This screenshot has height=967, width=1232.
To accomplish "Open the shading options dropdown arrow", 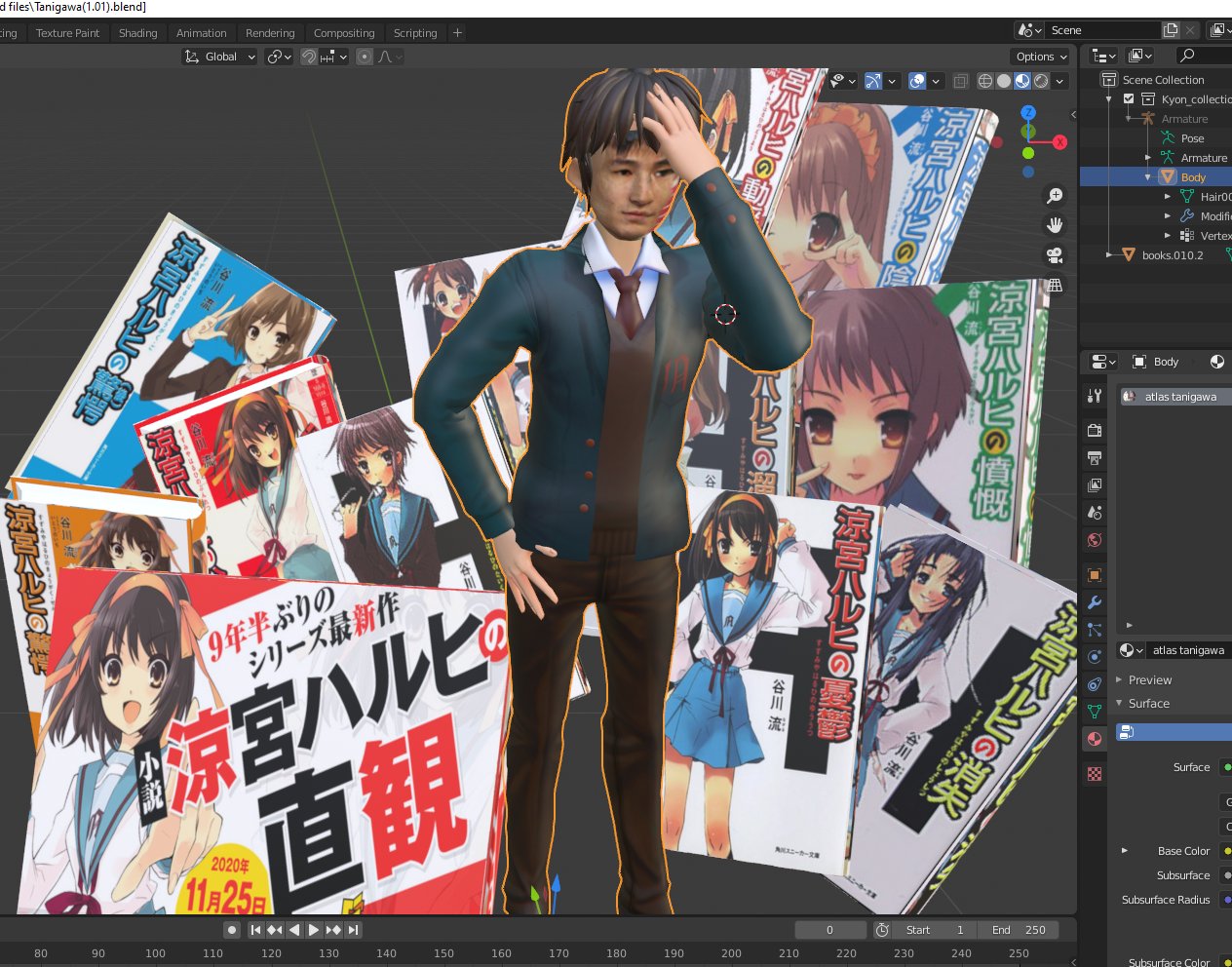I will coord(1059,81).
